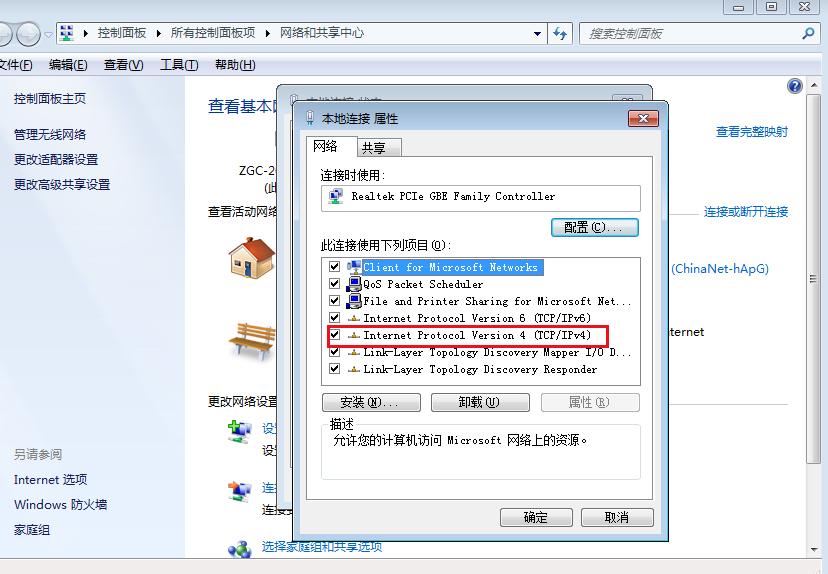Click the Control Panel icon in address bar
828x574 pixels.
67,33
